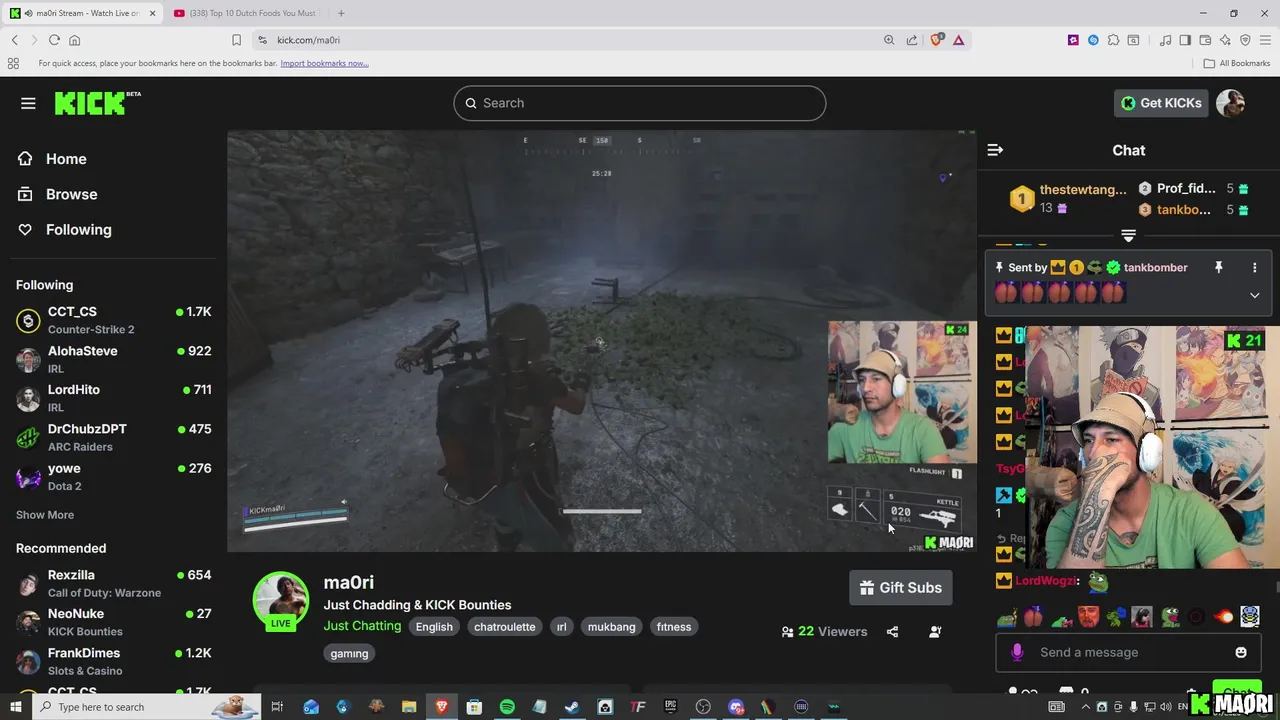Open a new browser tab
The image size is (1280, 720).
pos(341,13)
